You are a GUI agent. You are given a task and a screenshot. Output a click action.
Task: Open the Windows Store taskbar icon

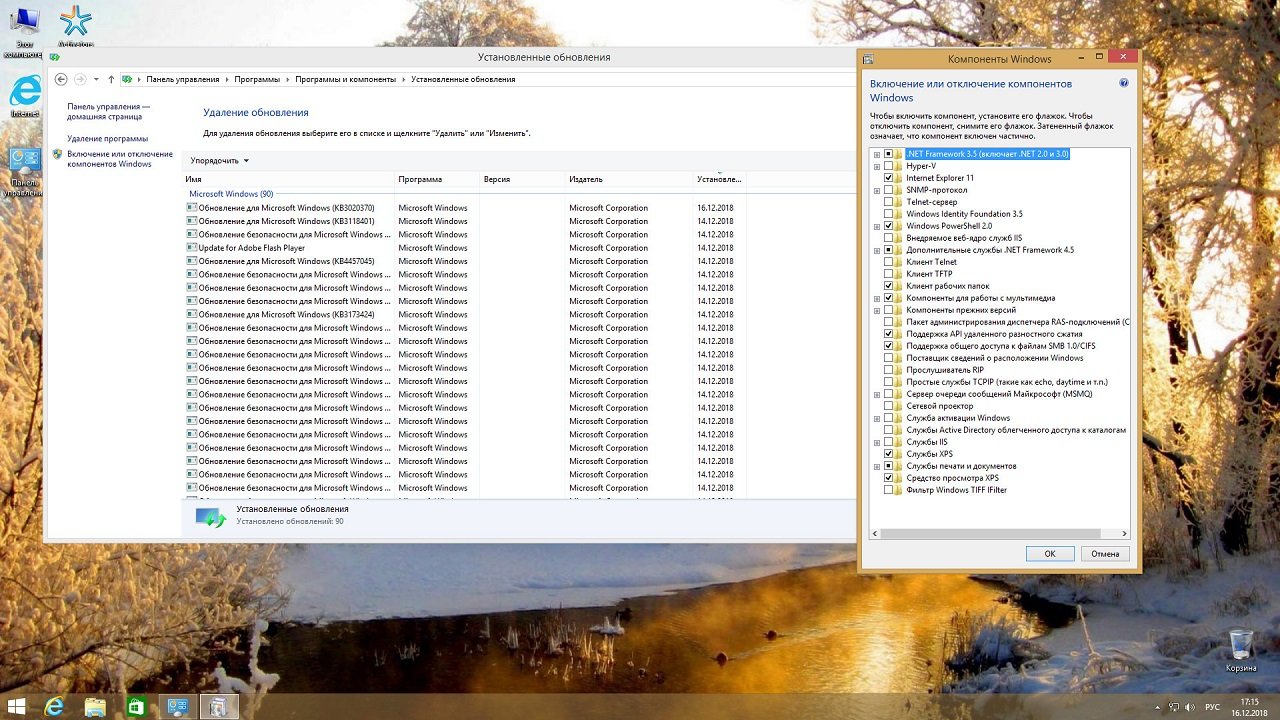point(136,706)
